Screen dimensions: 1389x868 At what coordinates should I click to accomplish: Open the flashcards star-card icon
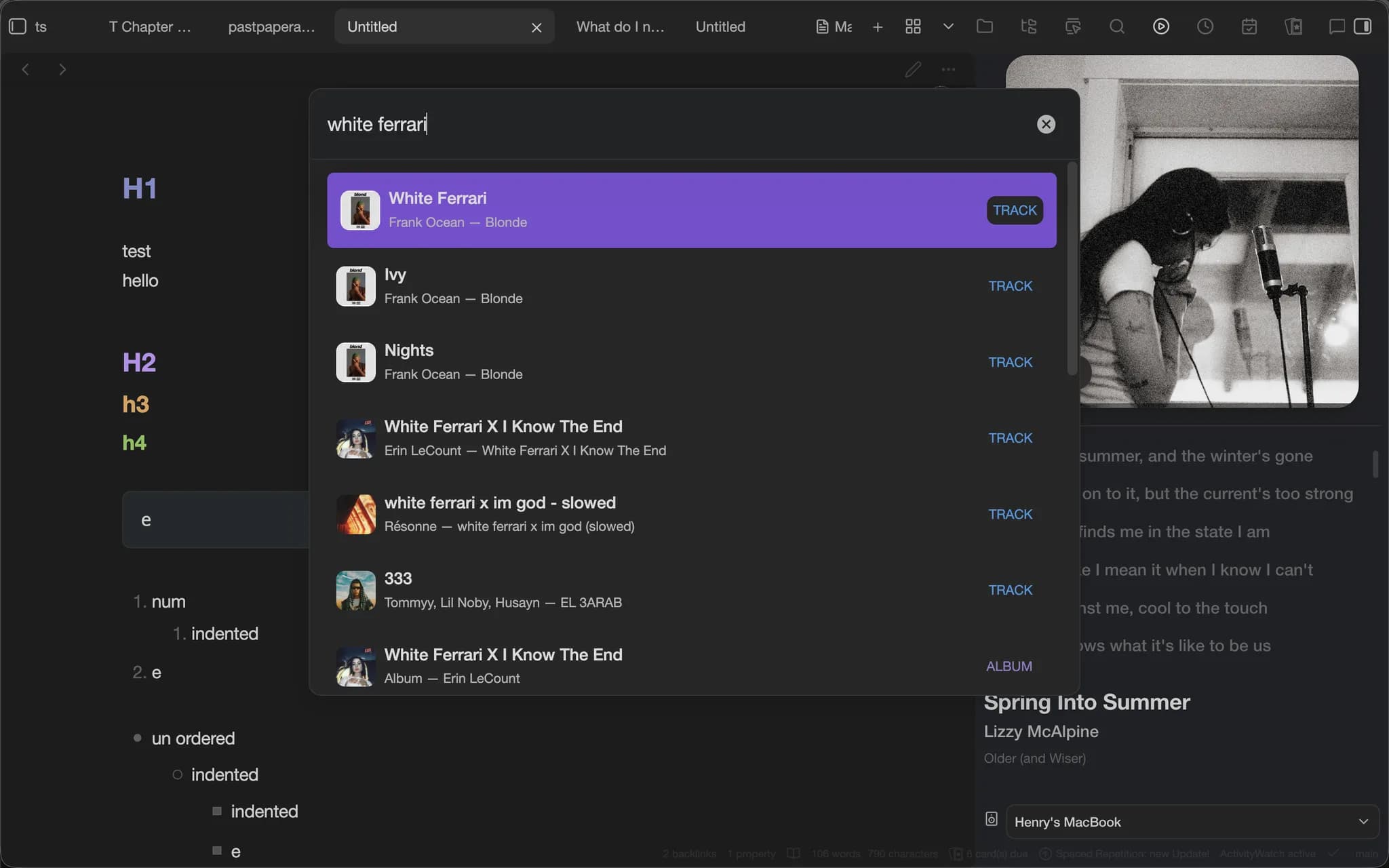tap(1293, 26)
